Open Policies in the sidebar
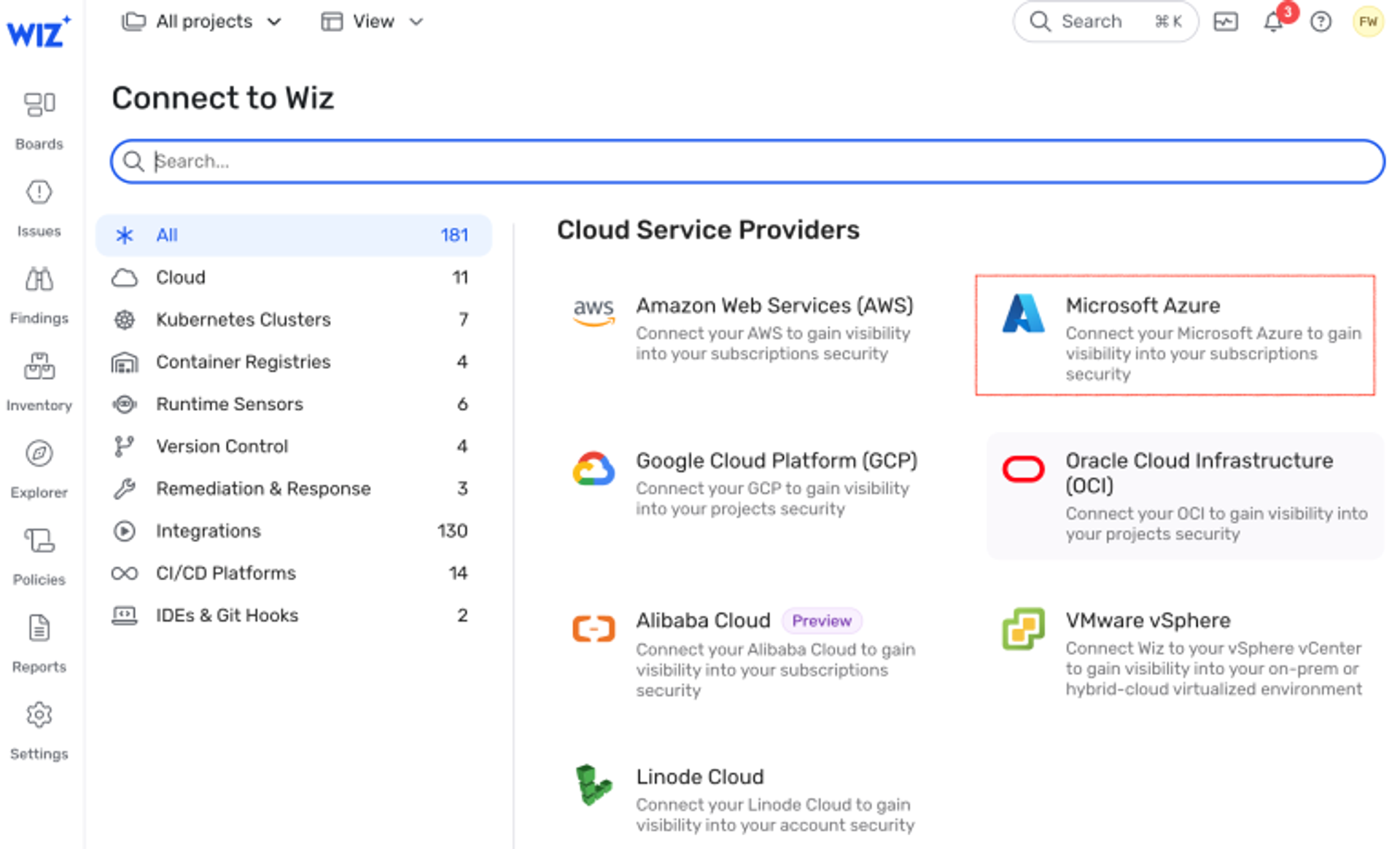The height and width of the screenshot is (849, 1400). [x=39, y=557]
